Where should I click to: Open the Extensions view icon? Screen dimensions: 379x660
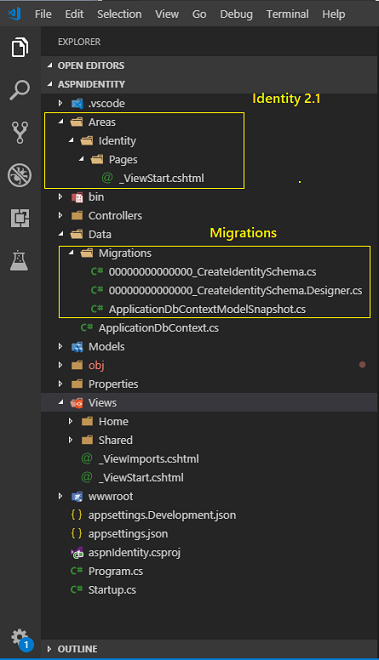pos(20,218)
